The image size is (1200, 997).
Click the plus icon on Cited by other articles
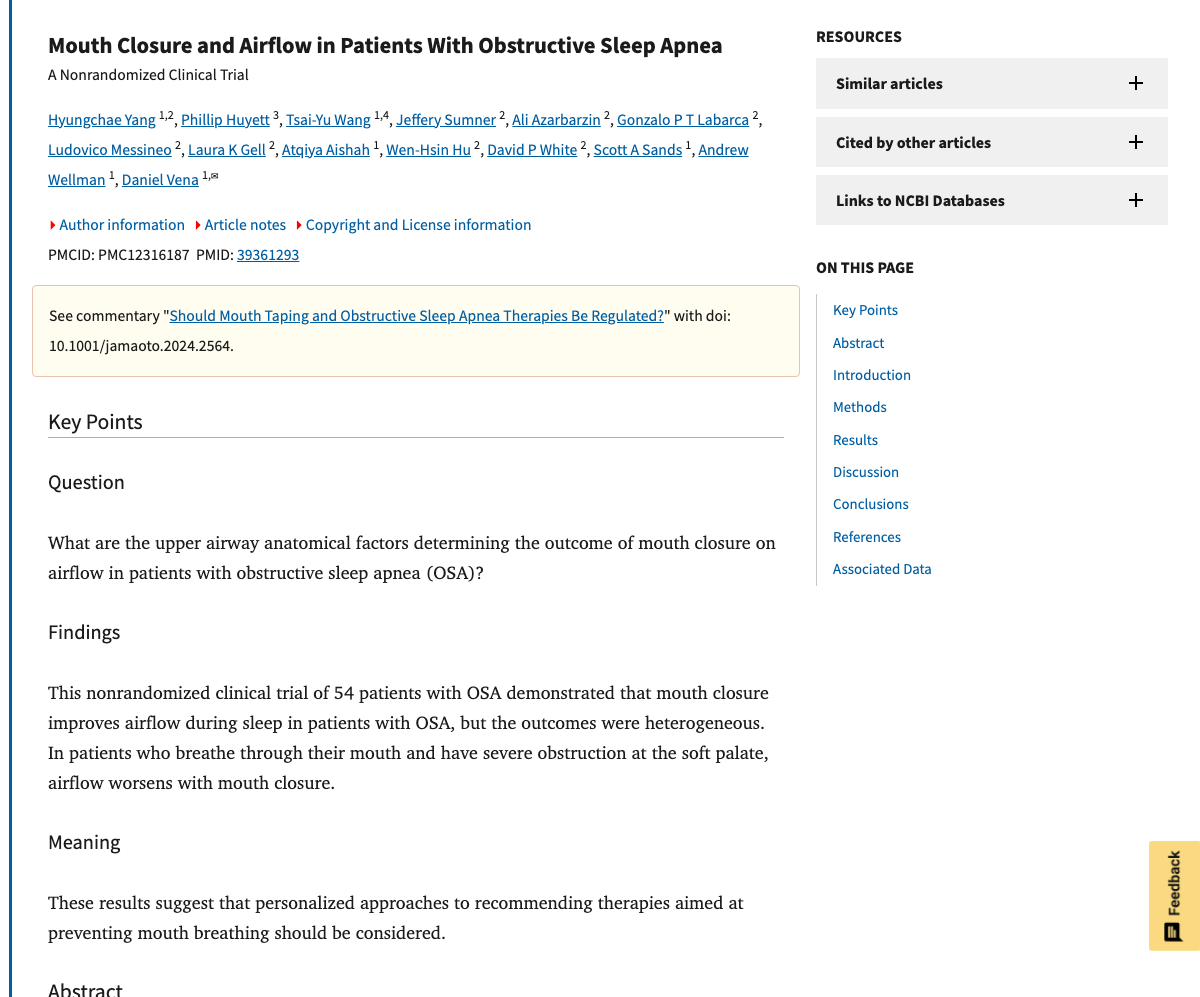point(1135,142)
